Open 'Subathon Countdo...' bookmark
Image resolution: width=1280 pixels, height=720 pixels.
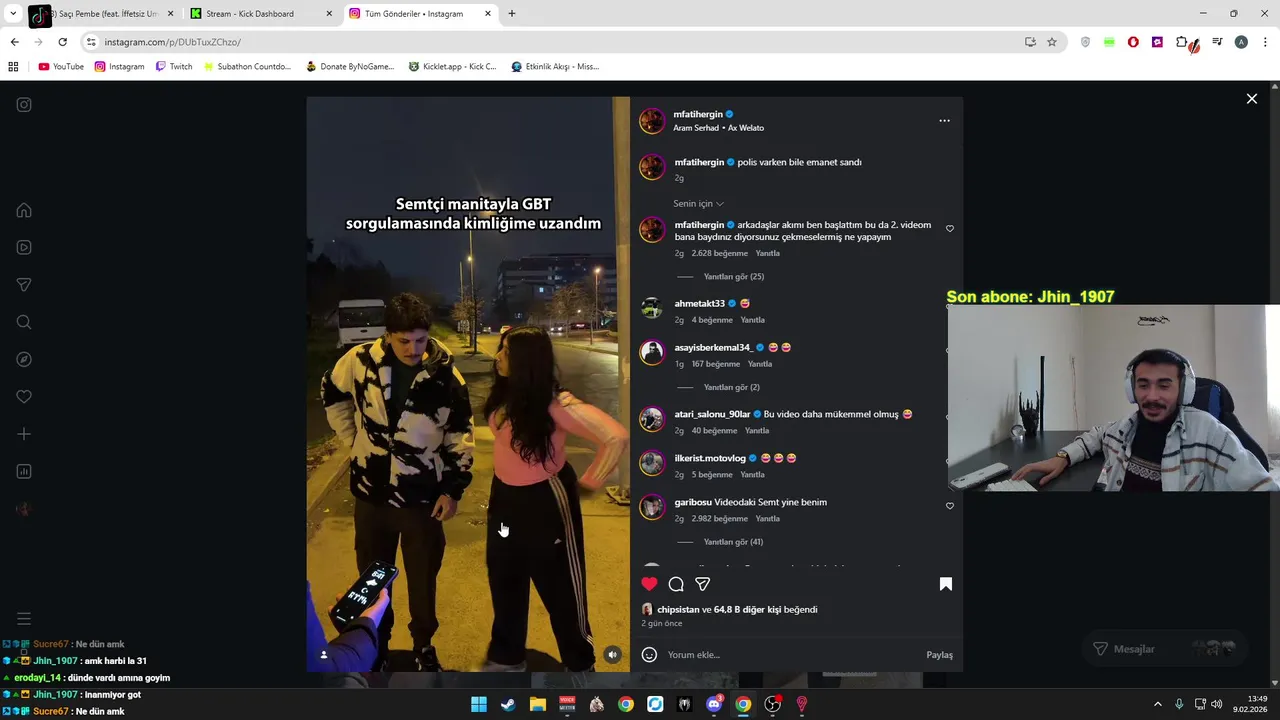247,67
